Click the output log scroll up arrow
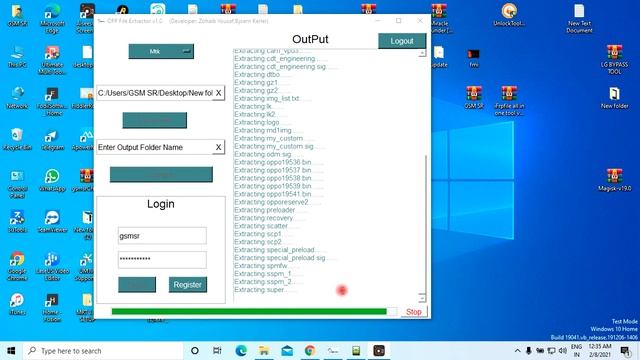The width and height of the screenshot is (640, 360). tap(422, 53)
